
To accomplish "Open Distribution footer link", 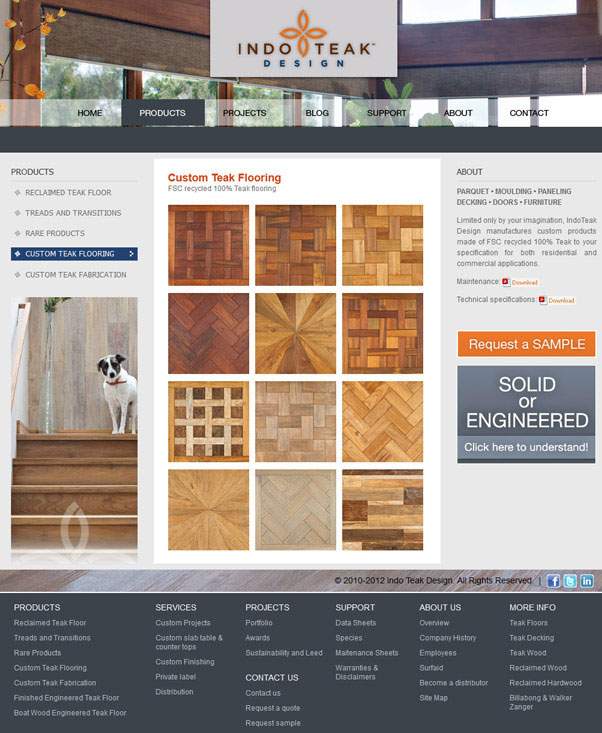I will [174, 692].
